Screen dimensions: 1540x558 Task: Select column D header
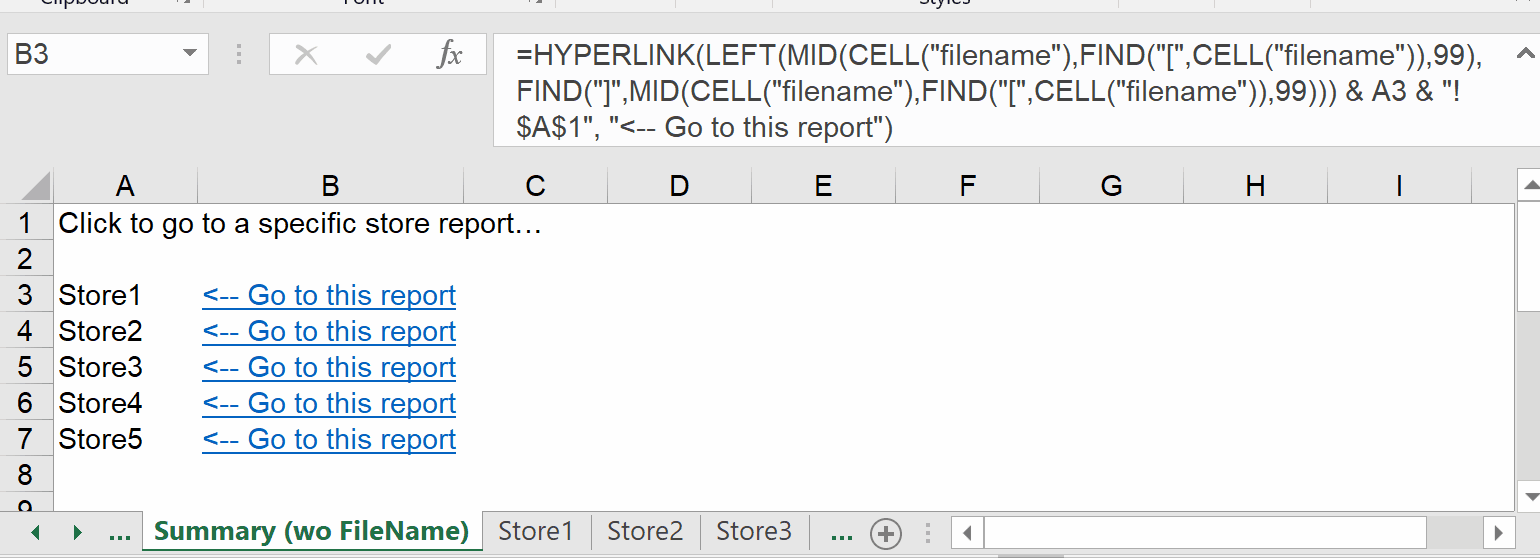click(679, 186)
